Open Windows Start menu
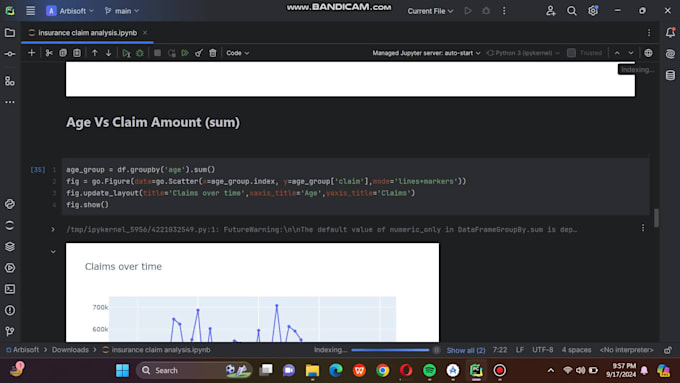The image size is (680, 383). point(122,370)
